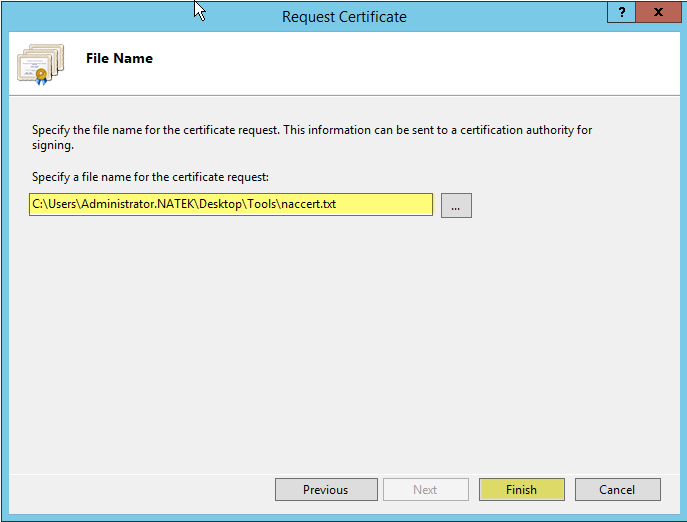
Task: Click the bold File Name heading
Action: [x=119, y=58]
